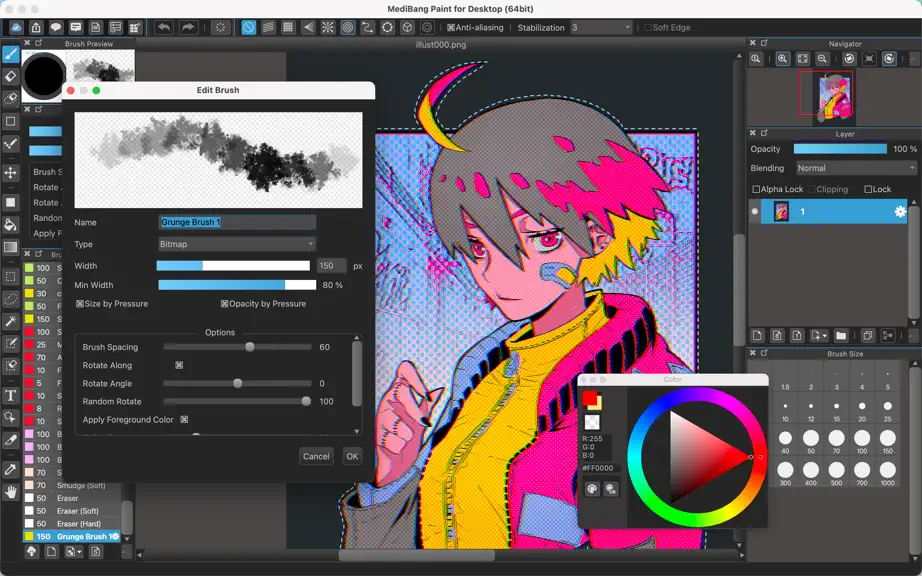Activate the Magic Wand tool
The height and width of the screenshot is (576, 922).
click(x=11, y=321)
